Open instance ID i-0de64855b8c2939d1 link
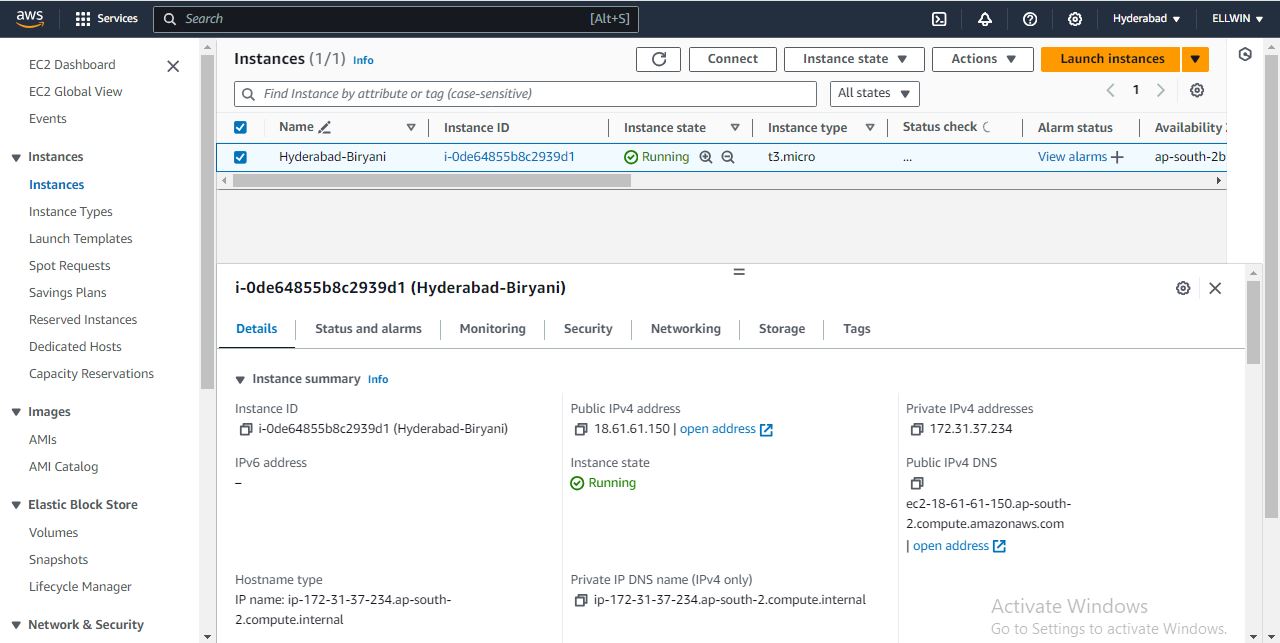The width and height of the screenshot is (1280, 643). [509, 157]
